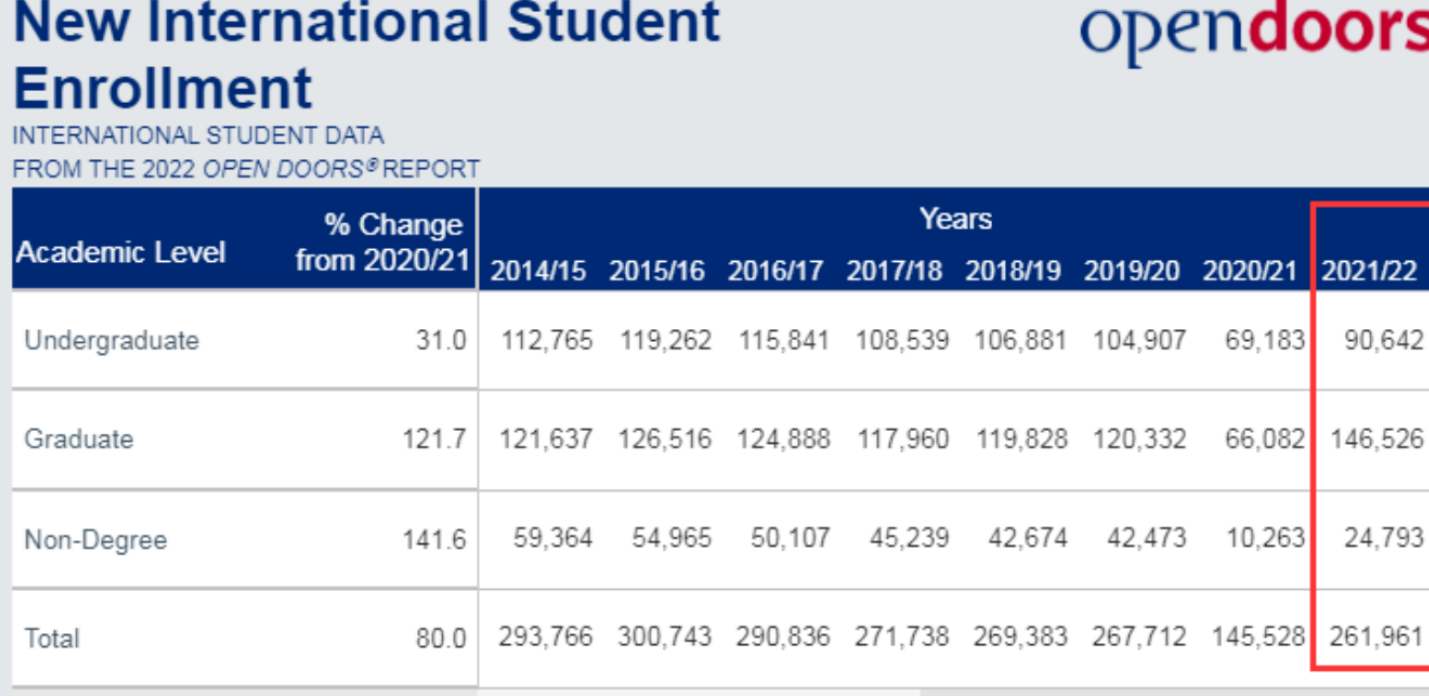
Task: Click the 2016/17 year column header
Action: [x=776, y=271]
